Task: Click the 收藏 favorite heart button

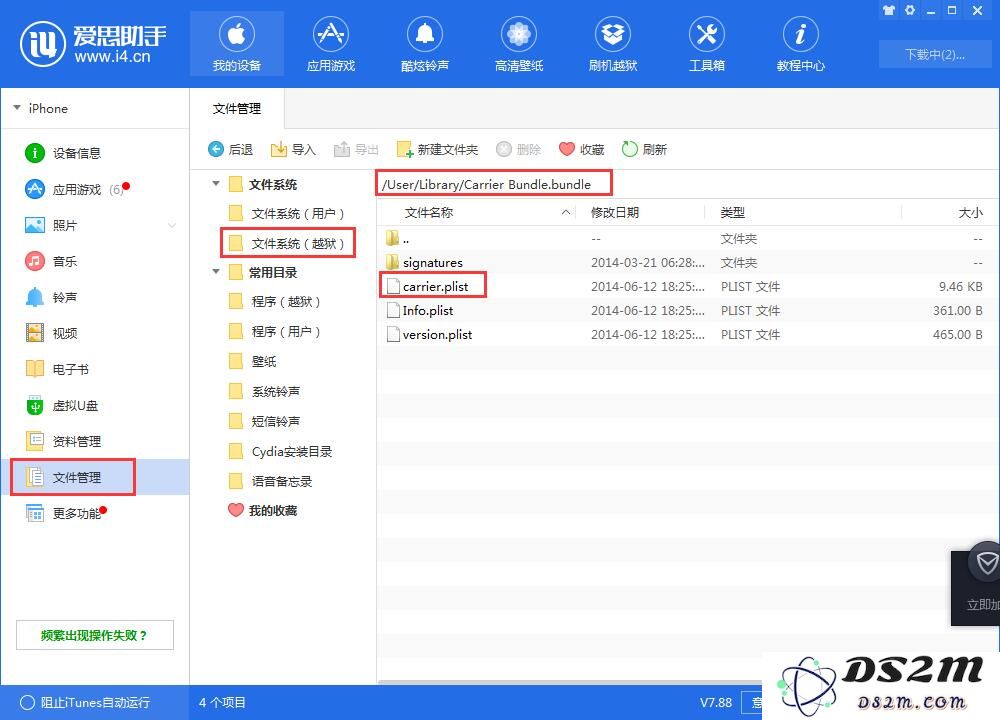Action: tap(582, 149)
